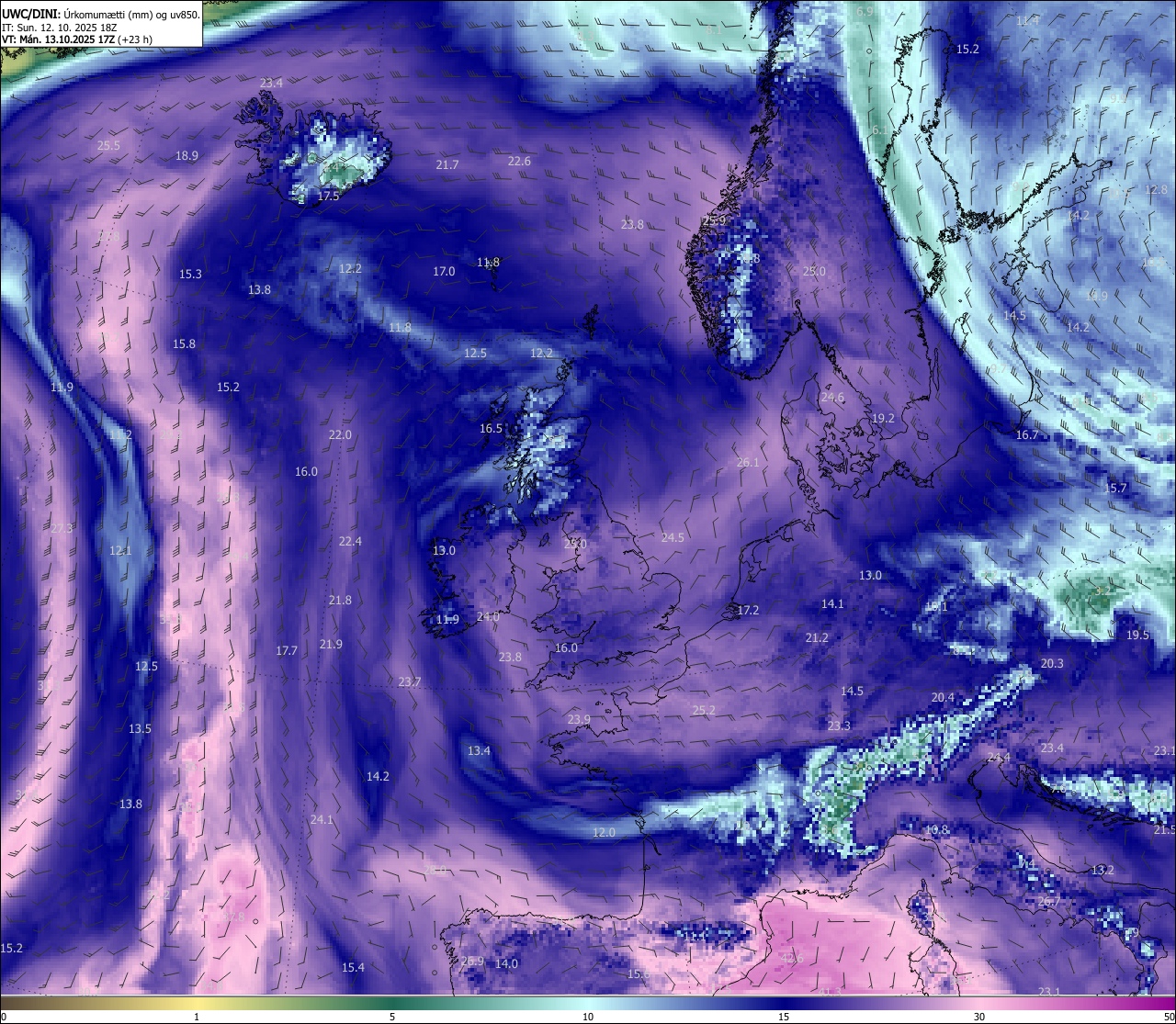Viewport: 1176px width, 1024px height.
Task: Click the 13.2 value label
Action: tap(1102, 871)
